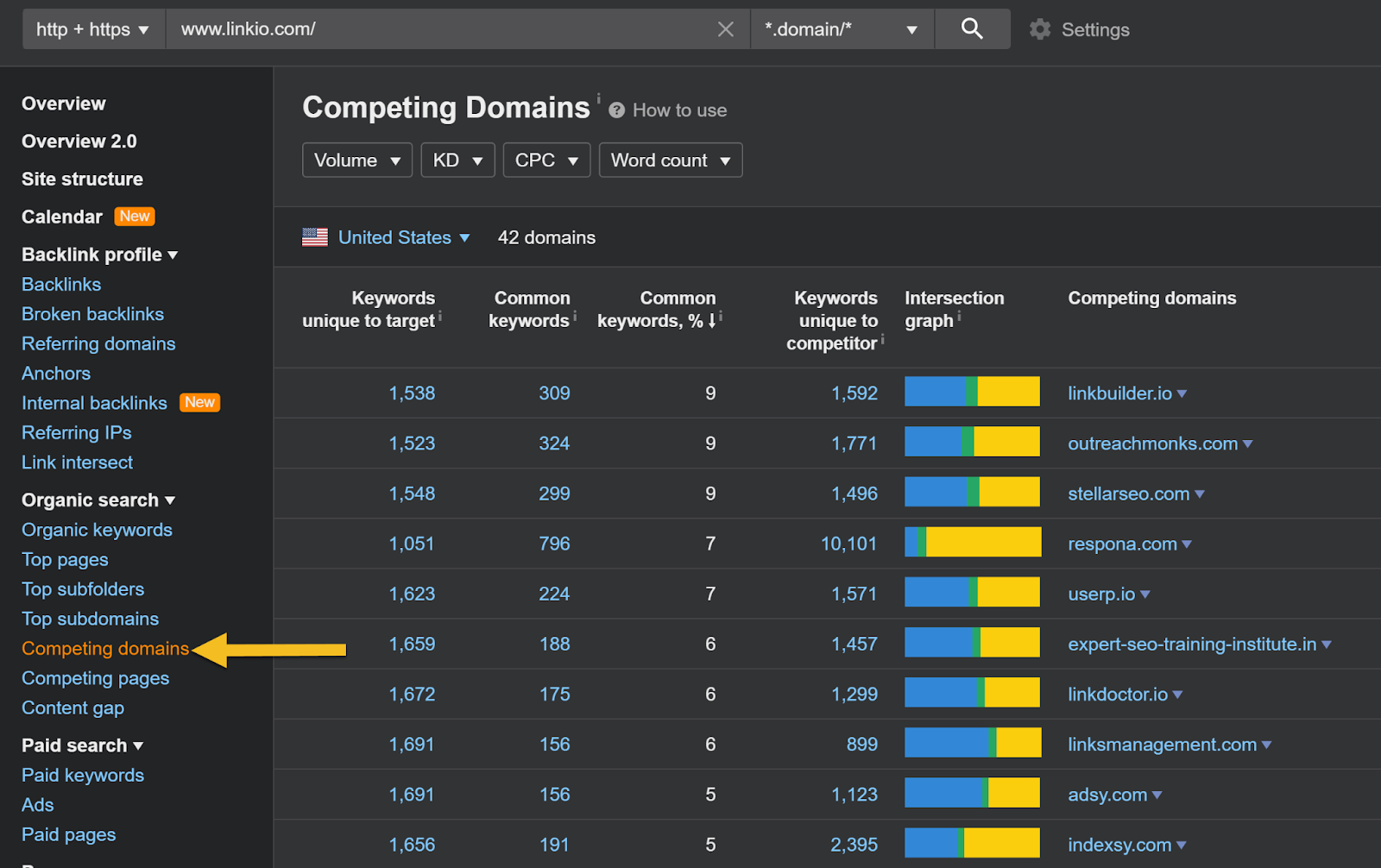Open the Content gap report link
The height and width of the screenshot is (868, 1381).
pyautogui.click(x=73, y=708)
